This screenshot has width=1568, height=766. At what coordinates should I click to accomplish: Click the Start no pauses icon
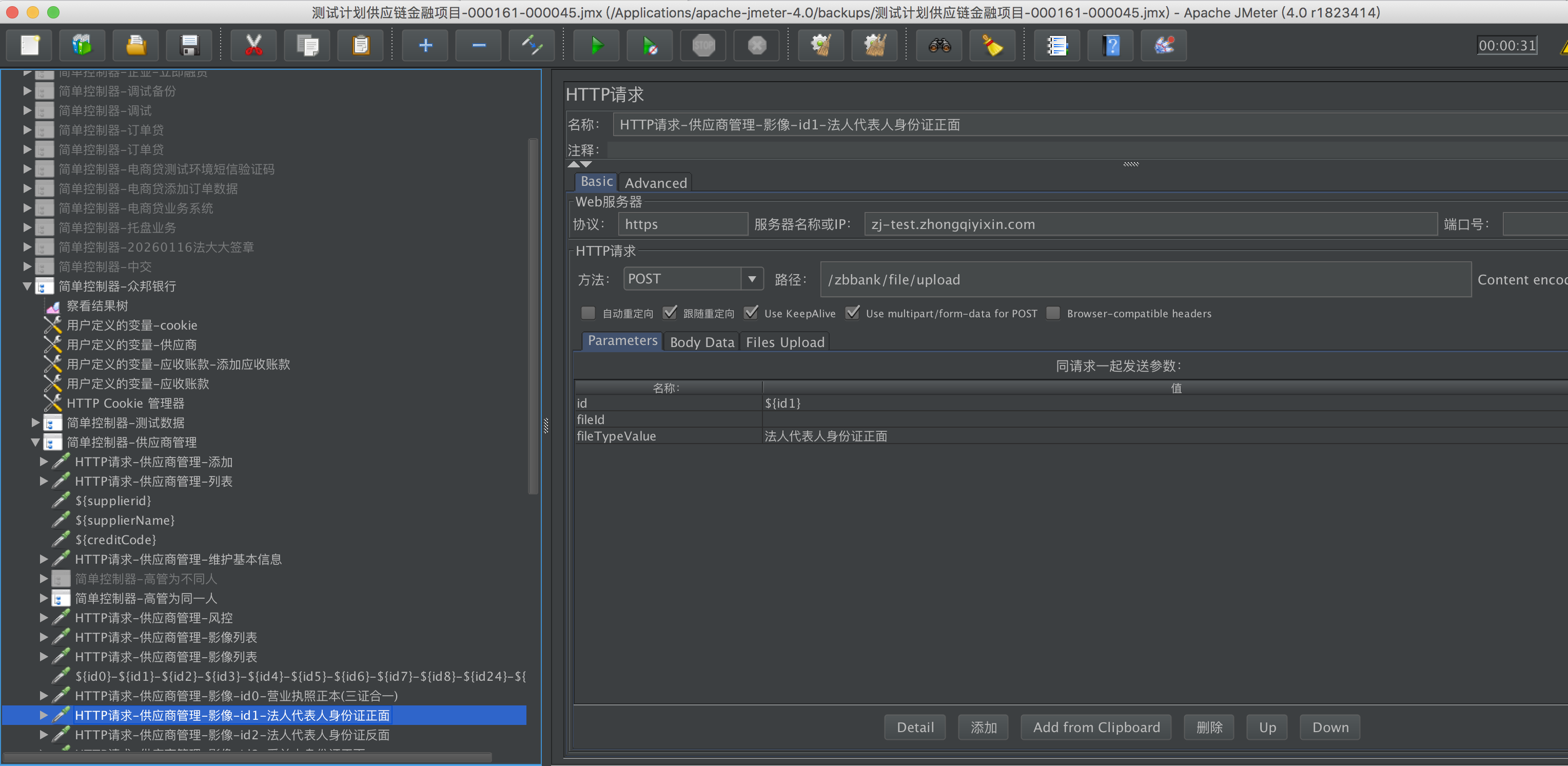click(650, 46)
